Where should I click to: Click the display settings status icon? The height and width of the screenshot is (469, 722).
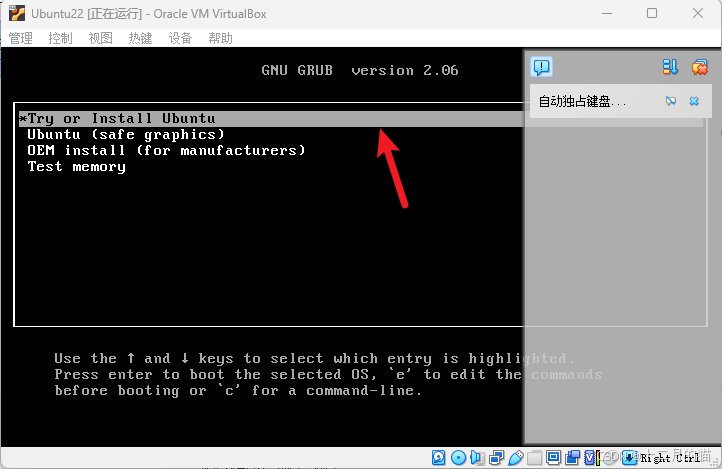coord(553,457)
